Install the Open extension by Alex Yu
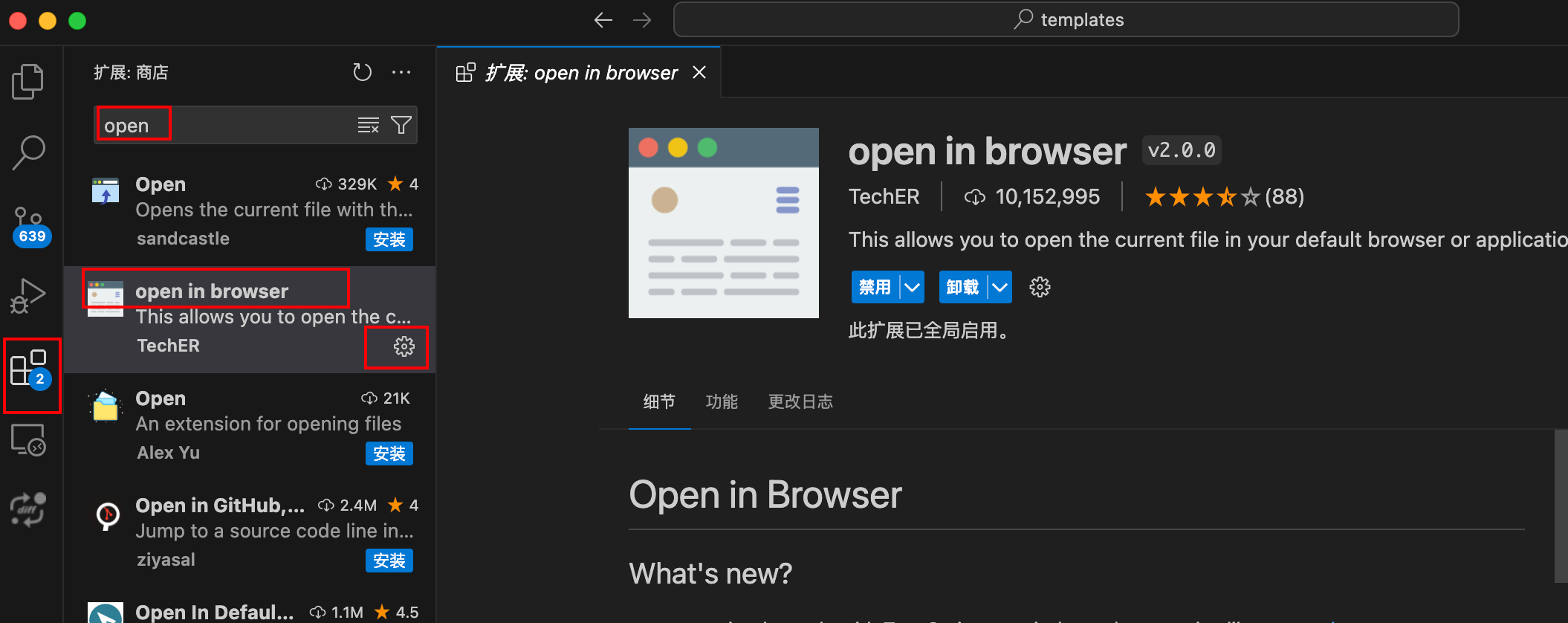 pos(389,453)
